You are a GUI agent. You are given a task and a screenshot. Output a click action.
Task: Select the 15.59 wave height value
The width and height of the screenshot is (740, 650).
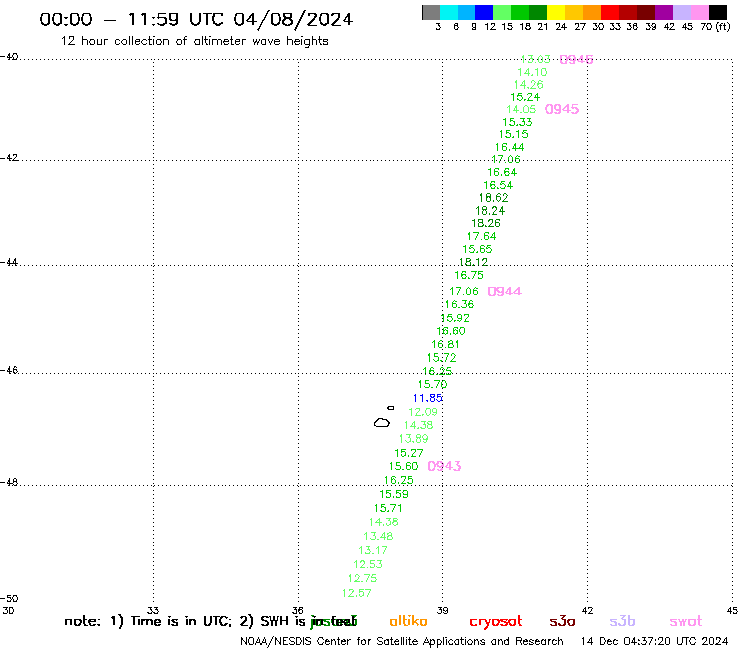(394, 494)
